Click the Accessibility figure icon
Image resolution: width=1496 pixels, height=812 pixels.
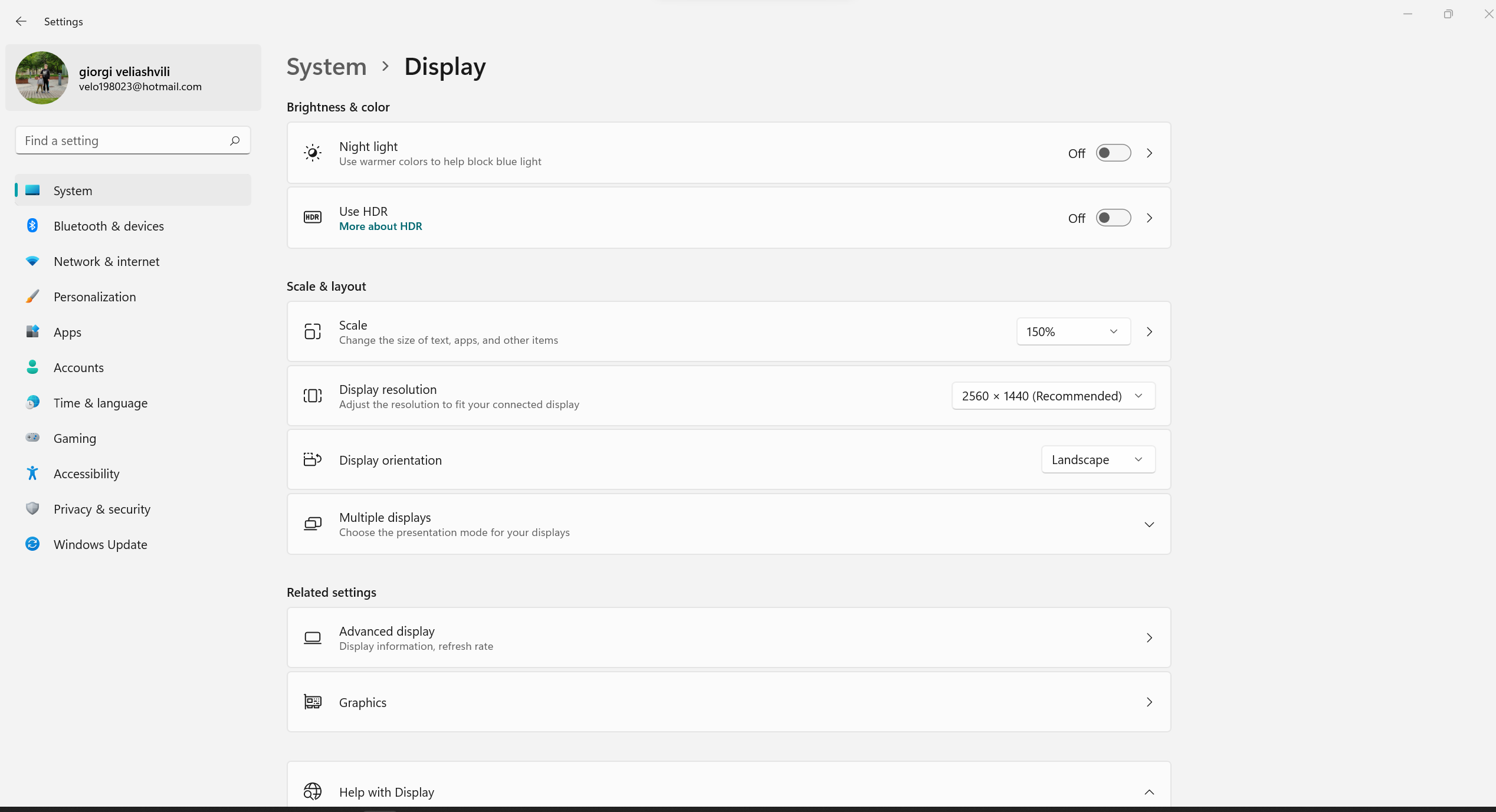32,474
